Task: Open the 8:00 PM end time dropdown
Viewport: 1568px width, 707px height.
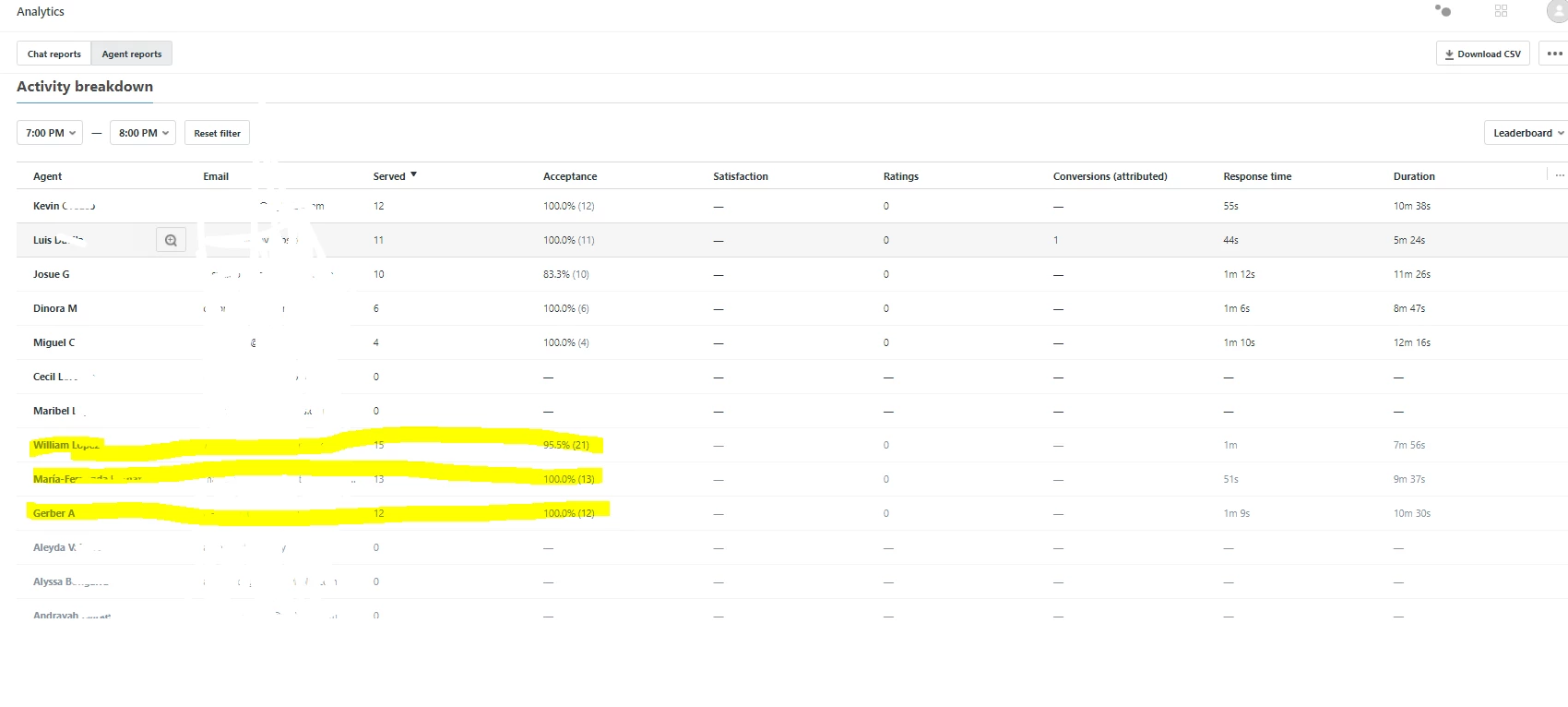Action: pyautogui.click(x=143, y=133)
